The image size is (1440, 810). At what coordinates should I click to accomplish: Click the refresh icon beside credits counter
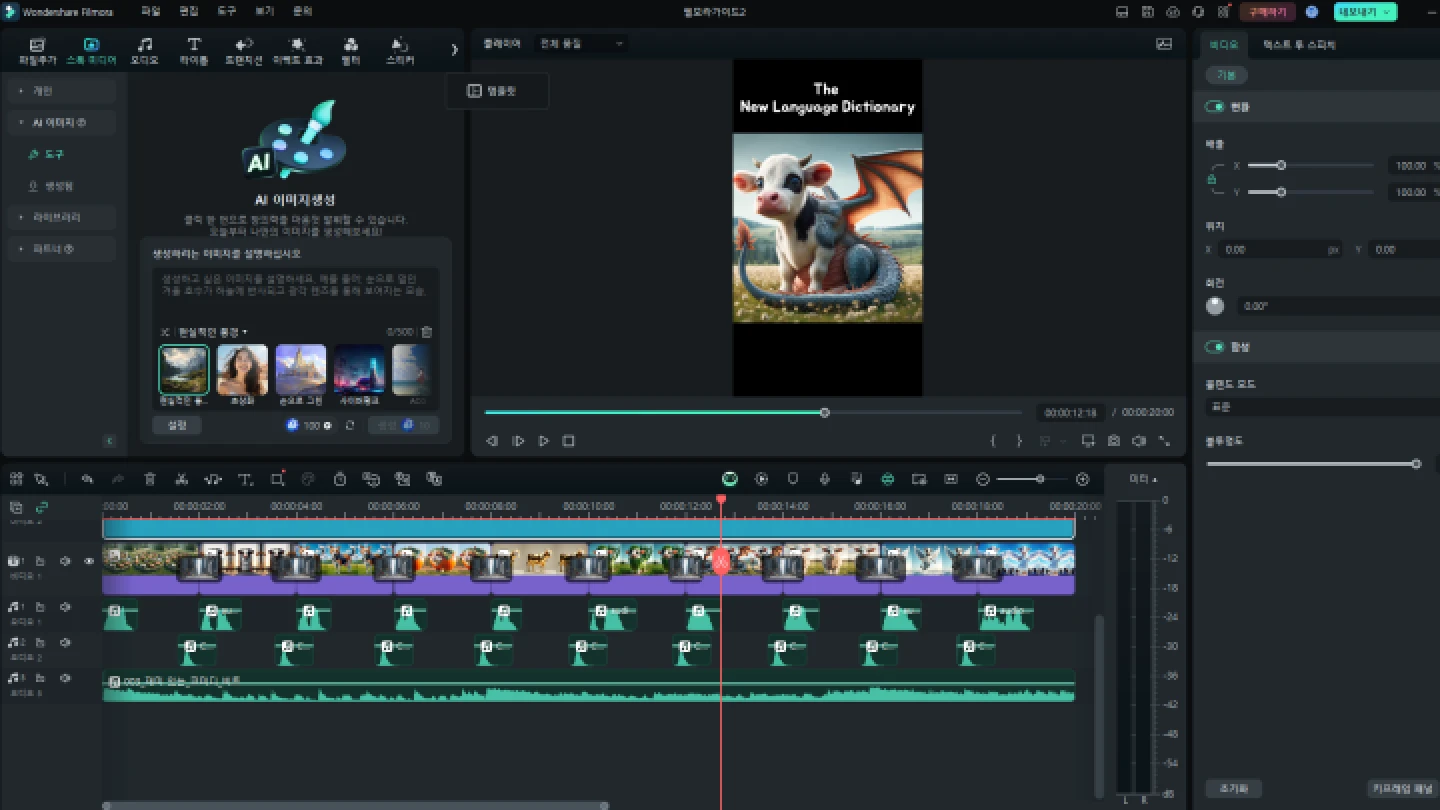(x=350, y=425)
